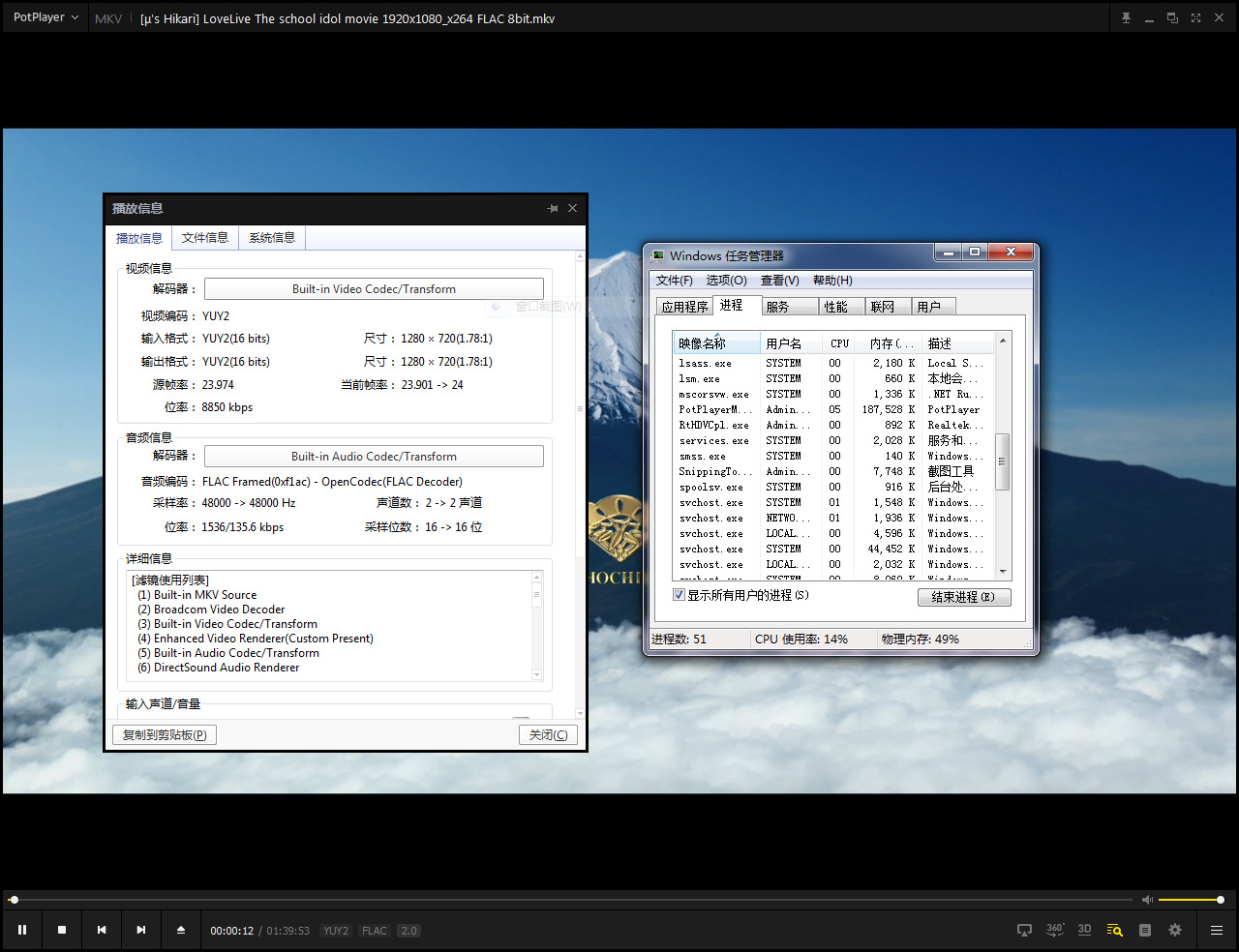Close the playback info dialog with X
Viewport: 1239px width, 952px height.
click(572, 208)
